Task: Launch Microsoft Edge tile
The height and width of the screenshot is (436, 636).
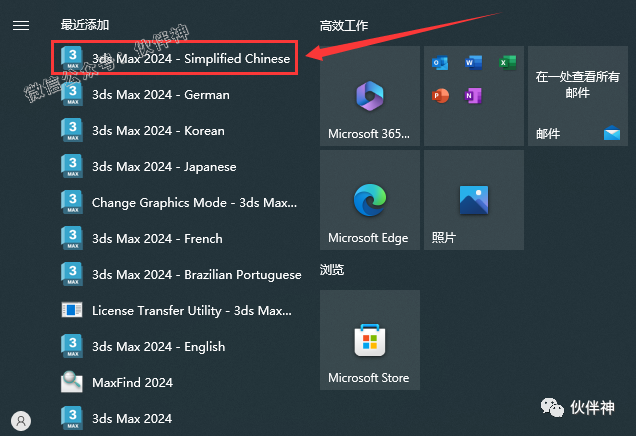Action: [370, 200]
